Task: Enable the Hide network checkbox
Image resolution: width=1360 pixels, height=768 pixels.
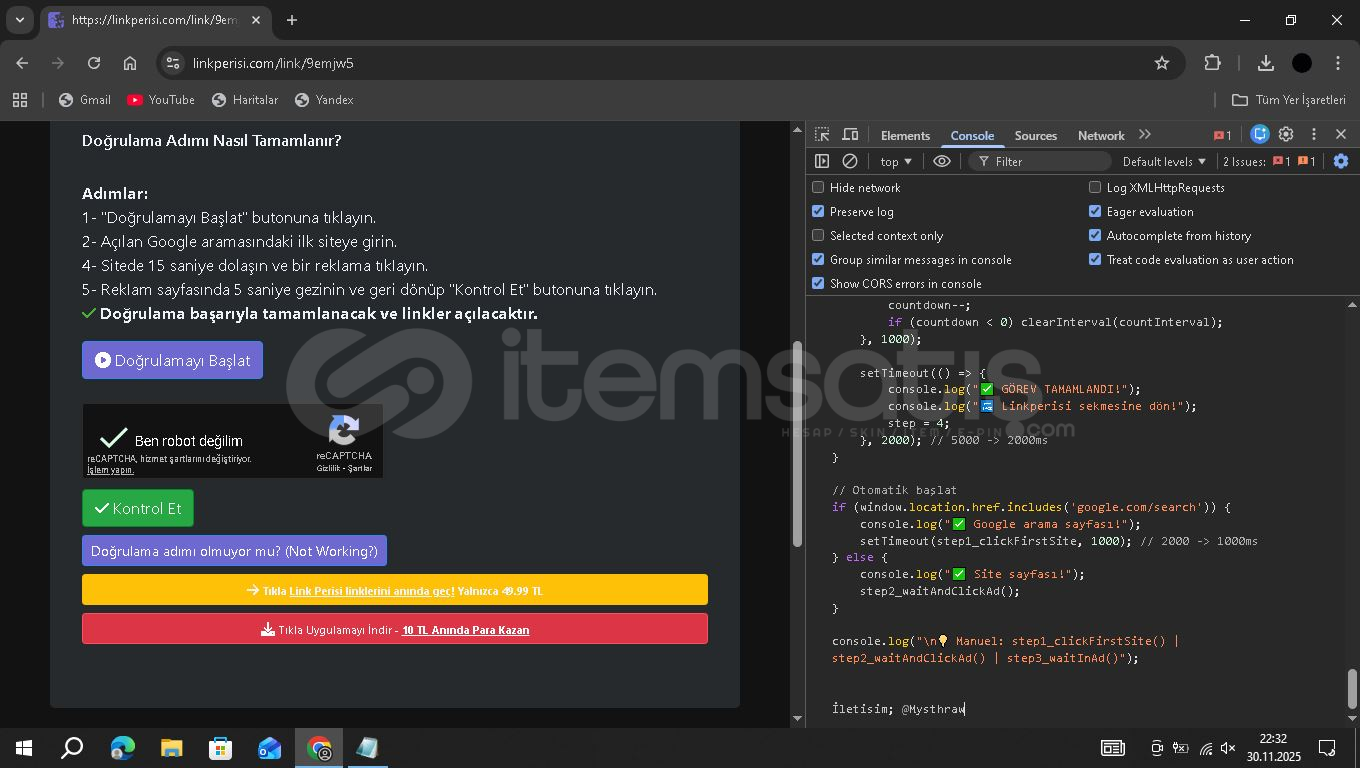Action: click(818, 188)
